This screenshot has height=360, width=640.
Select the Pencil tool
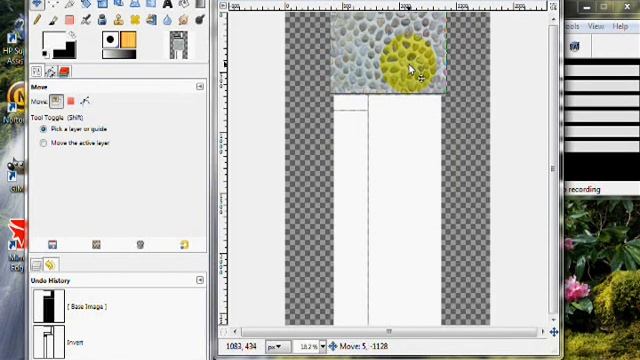tap(37, 19)
